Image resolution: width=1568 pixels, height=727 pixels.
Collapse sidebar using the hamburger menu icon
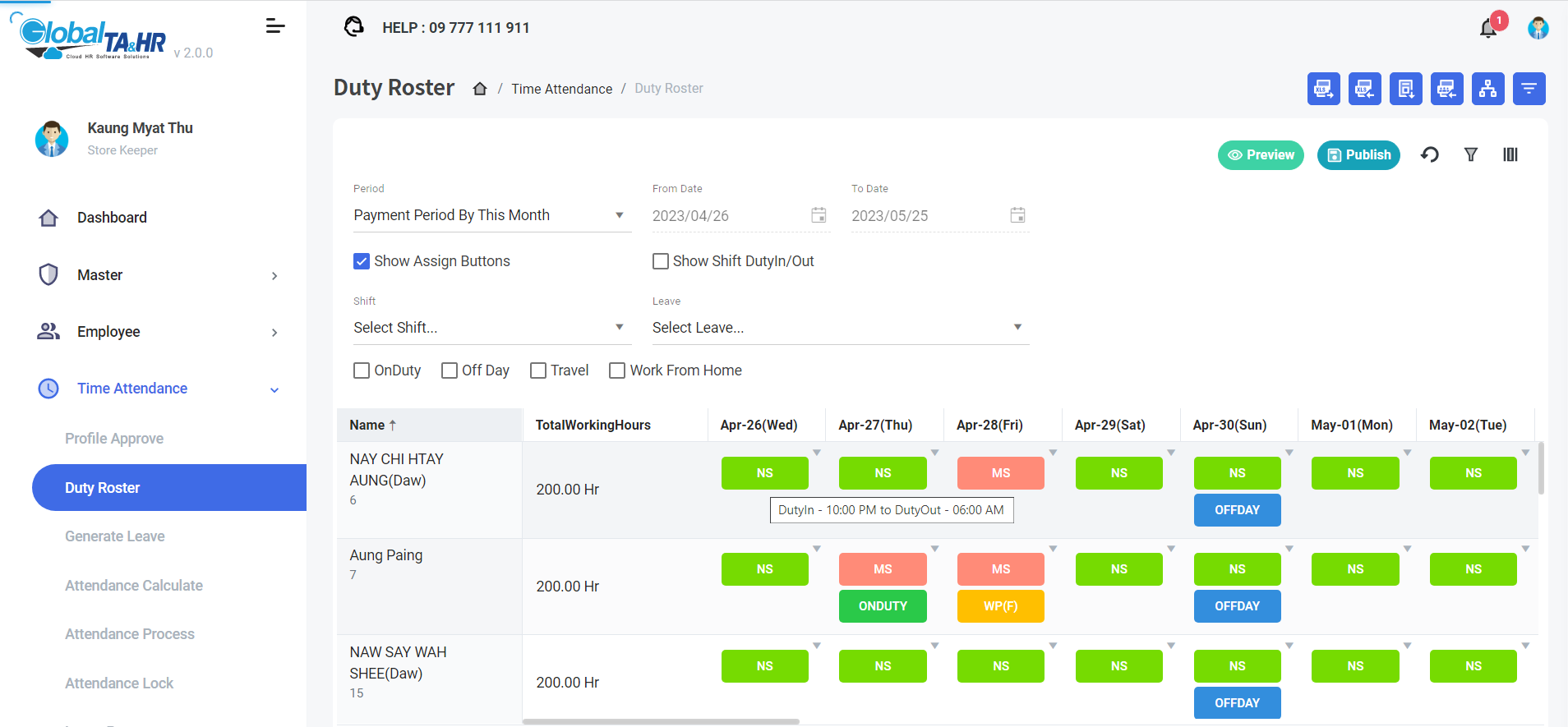click(x=275, y=26)
